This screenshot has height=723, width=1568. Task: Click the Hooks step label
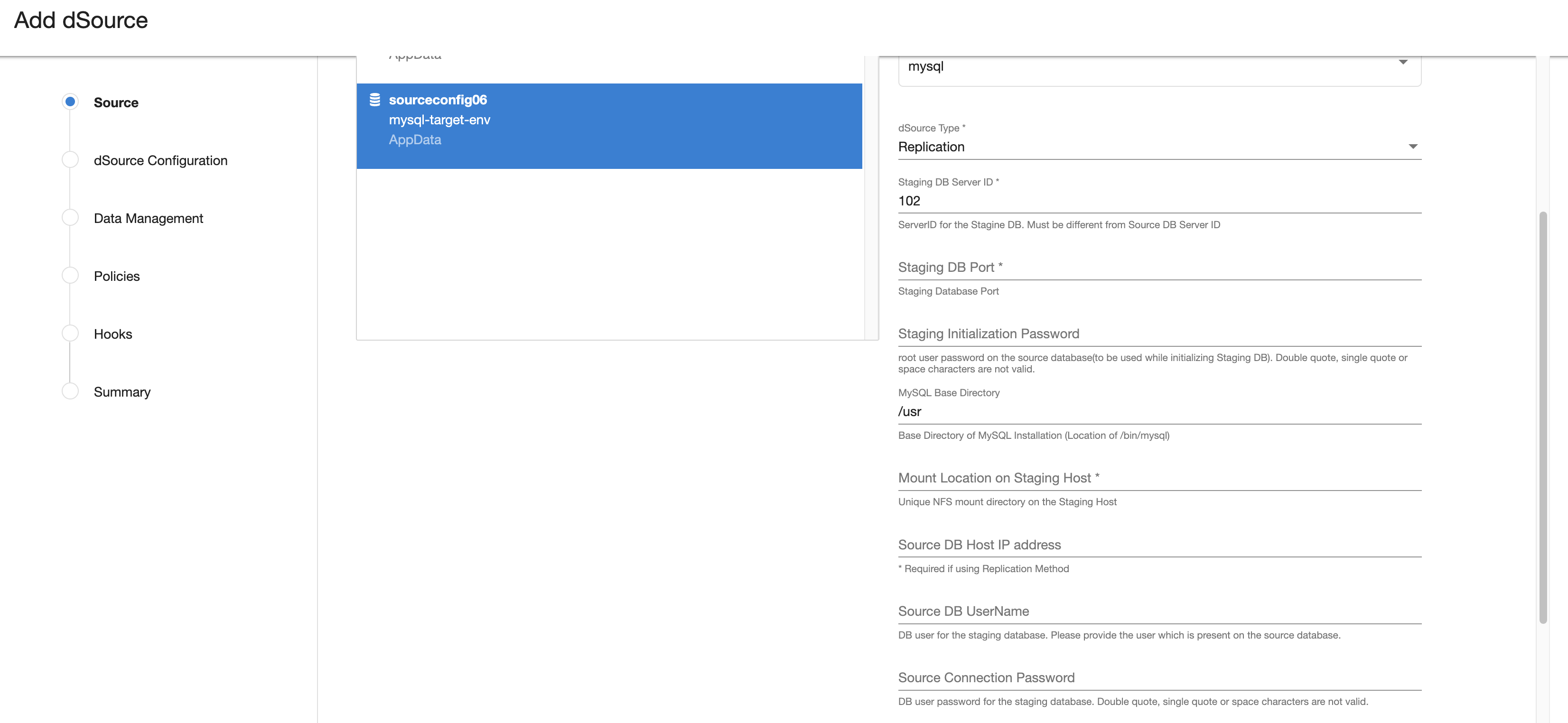pos(112,334)
